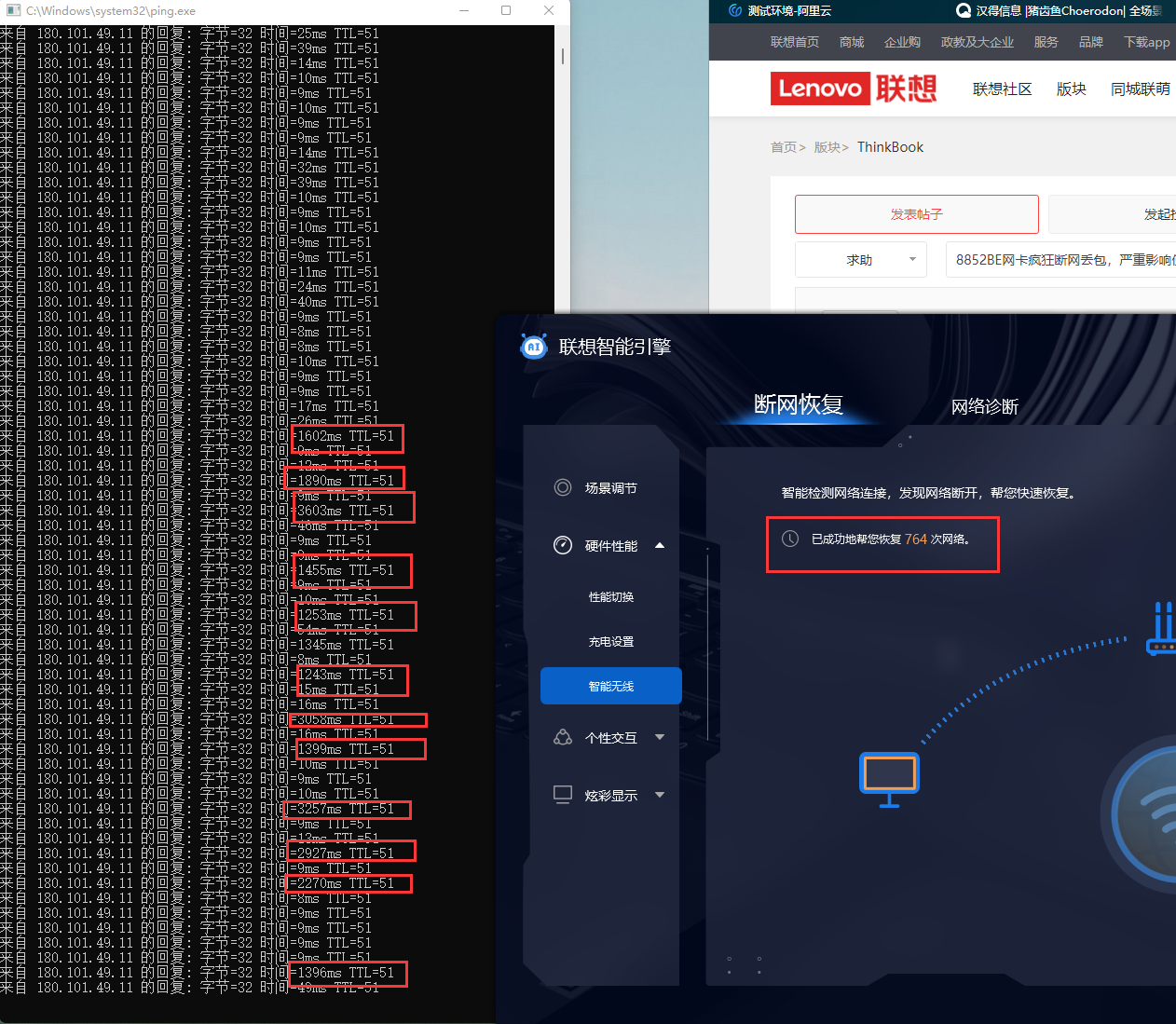Open 同城联萌 in the Lenovo header
Viewport: 1176px width, 1024px height.
1141,89
